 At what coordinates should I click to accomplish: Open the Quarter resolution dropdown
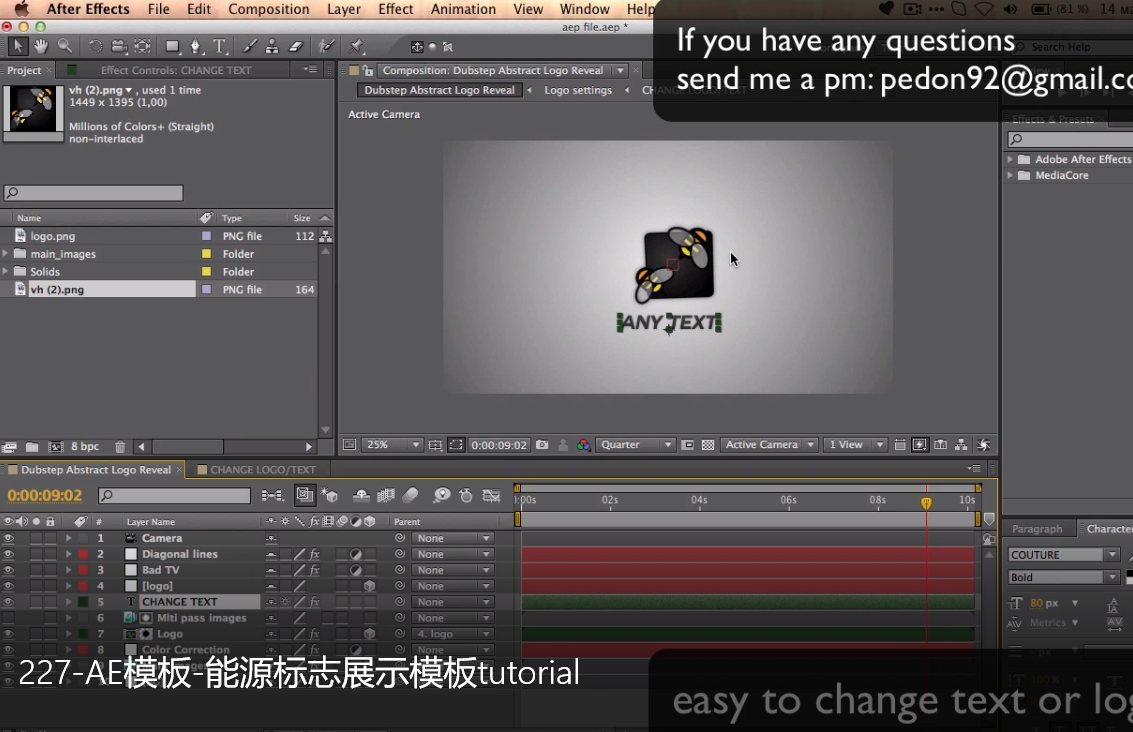tap(635, 444)
